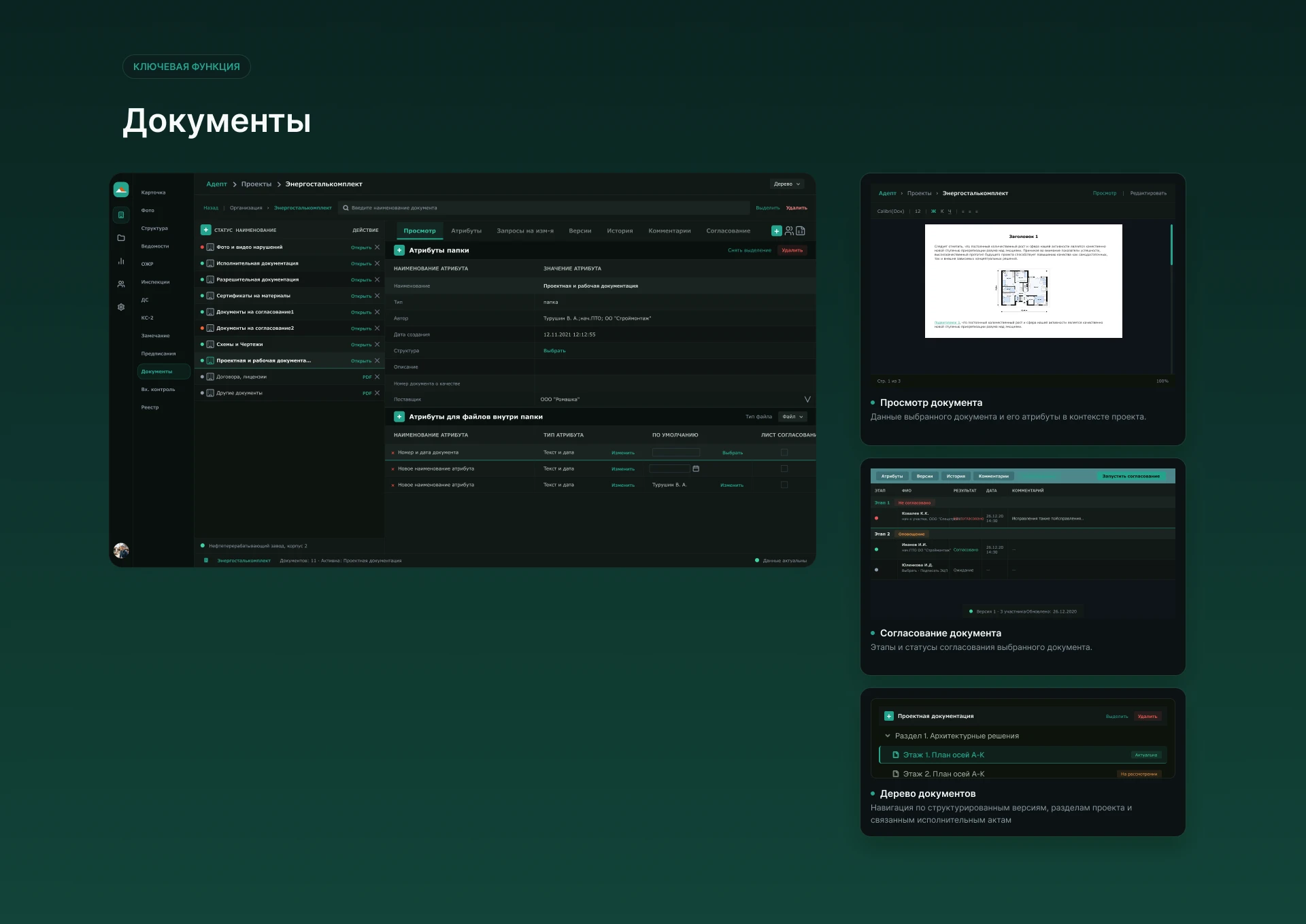Click 'Запустить согласование' button
1306x924 pixels.
click(1131, 476)
